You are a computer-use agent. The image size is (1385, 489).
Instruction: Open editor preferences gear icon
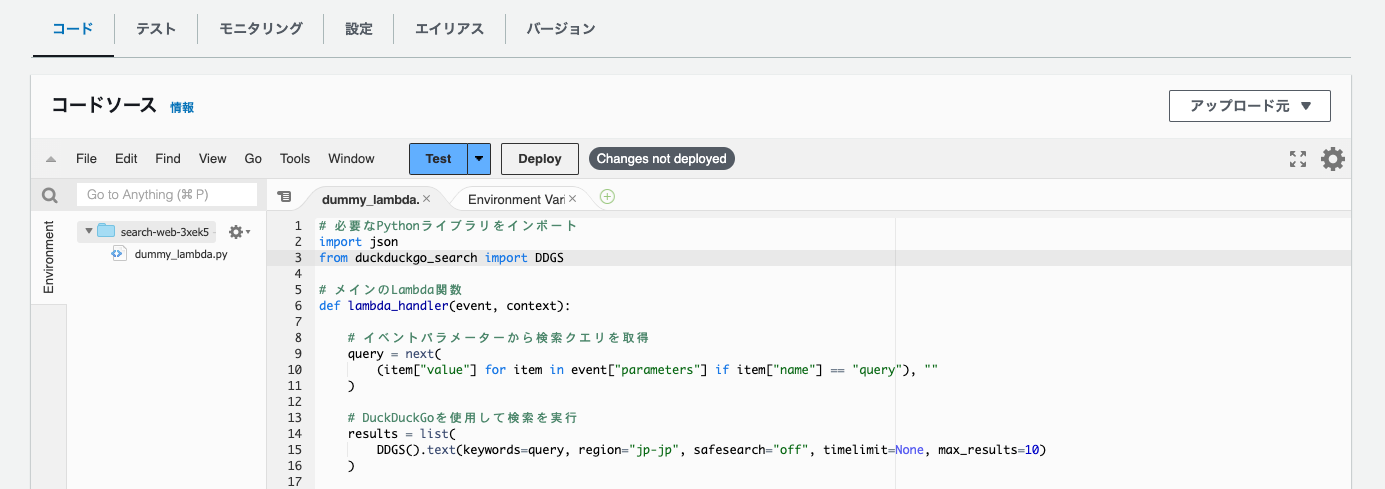(1333, 159)
